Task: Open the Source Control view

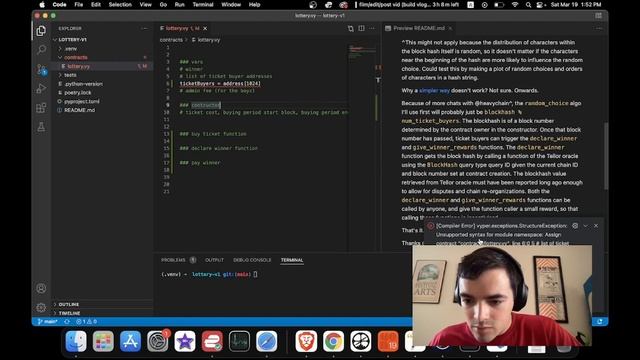Action: tap(41, 69)
